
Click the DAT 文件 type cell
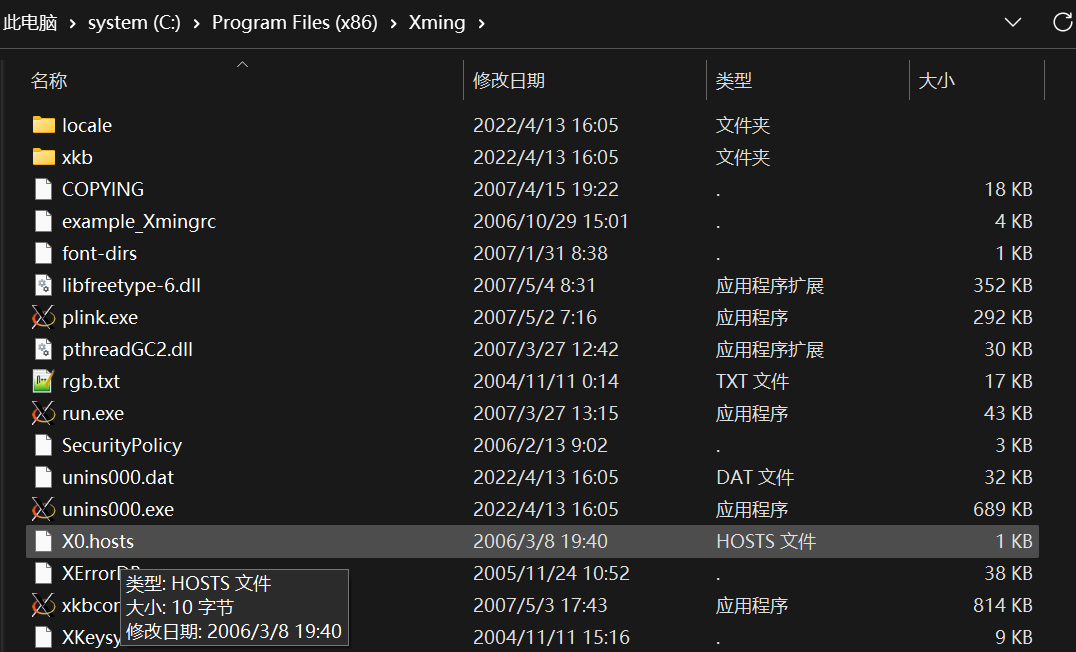point(755,478)
